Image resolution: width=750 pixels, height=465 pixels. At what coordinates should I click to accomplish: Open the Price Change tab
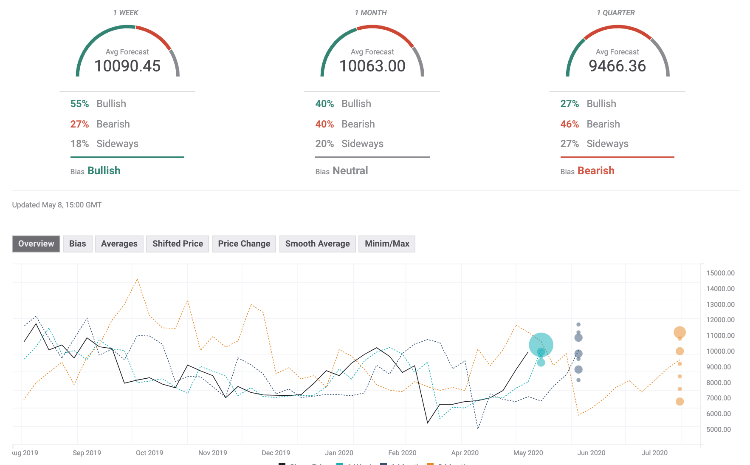244,243
